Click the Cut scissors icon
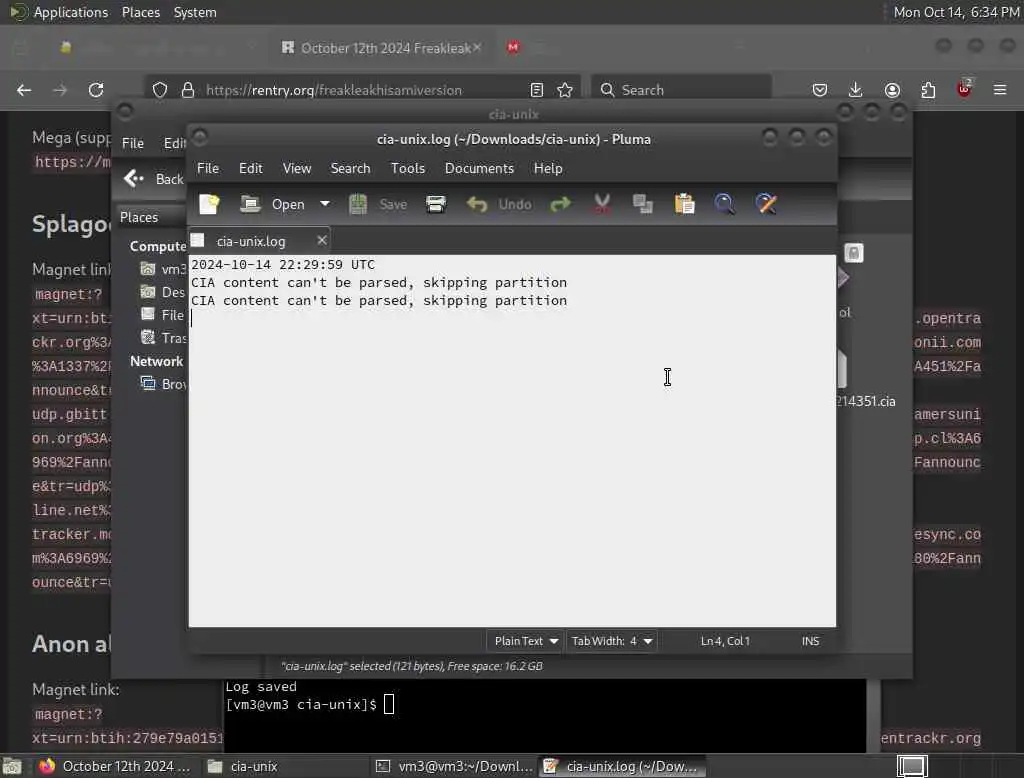The height and width of the screenshot is (778, 1024). [x=602, y=204]
